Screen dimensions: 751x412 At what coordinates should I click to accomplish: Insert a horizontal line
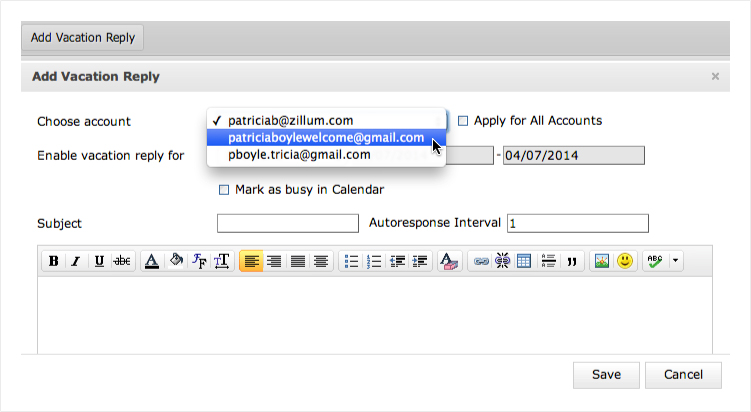coord(548,261)
